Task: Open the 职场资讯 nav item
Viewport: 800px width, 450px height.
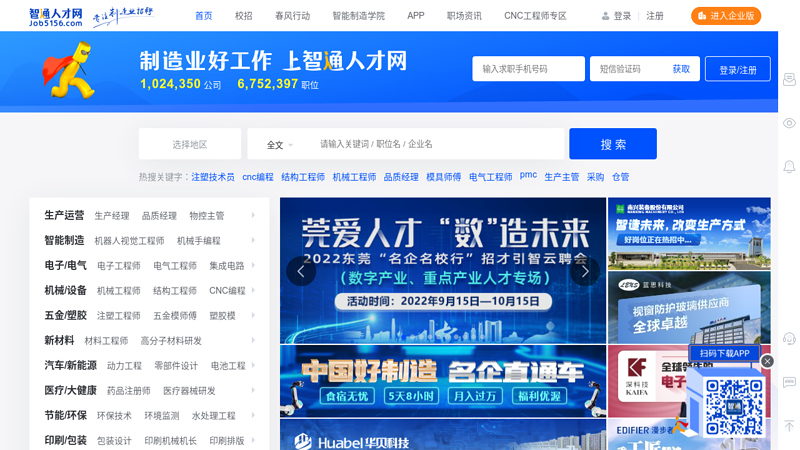Action: coord(464,16)
